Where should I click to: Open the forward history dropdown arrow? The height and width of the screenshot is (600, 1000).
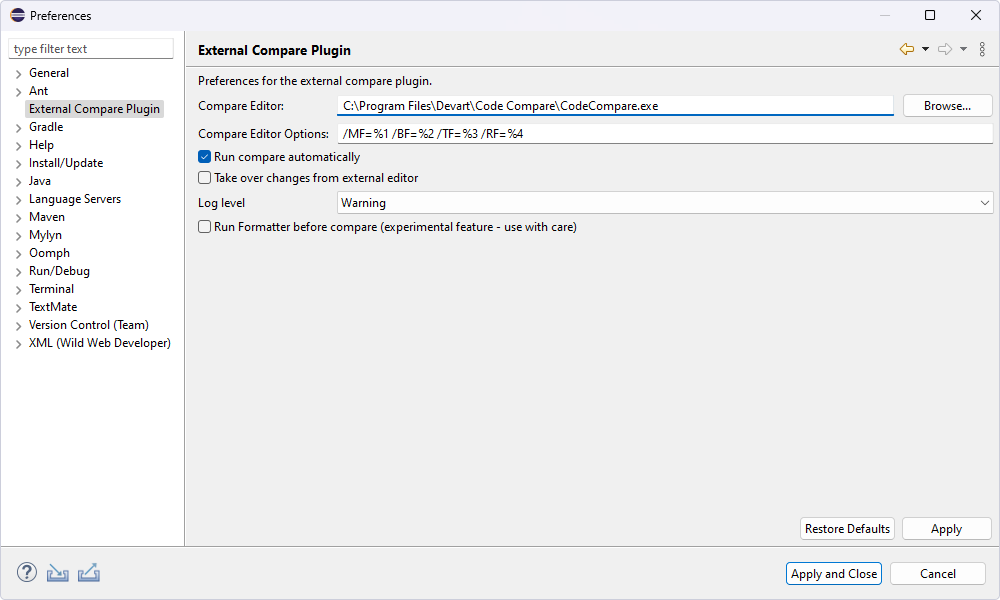[x=964, y=49]
